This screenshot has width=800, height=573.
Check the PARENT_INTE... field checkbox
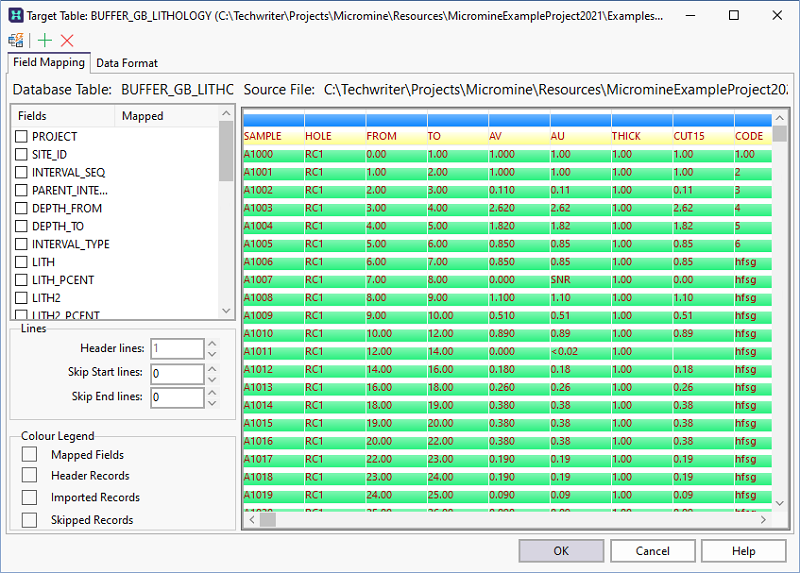[x=21, y=190]
